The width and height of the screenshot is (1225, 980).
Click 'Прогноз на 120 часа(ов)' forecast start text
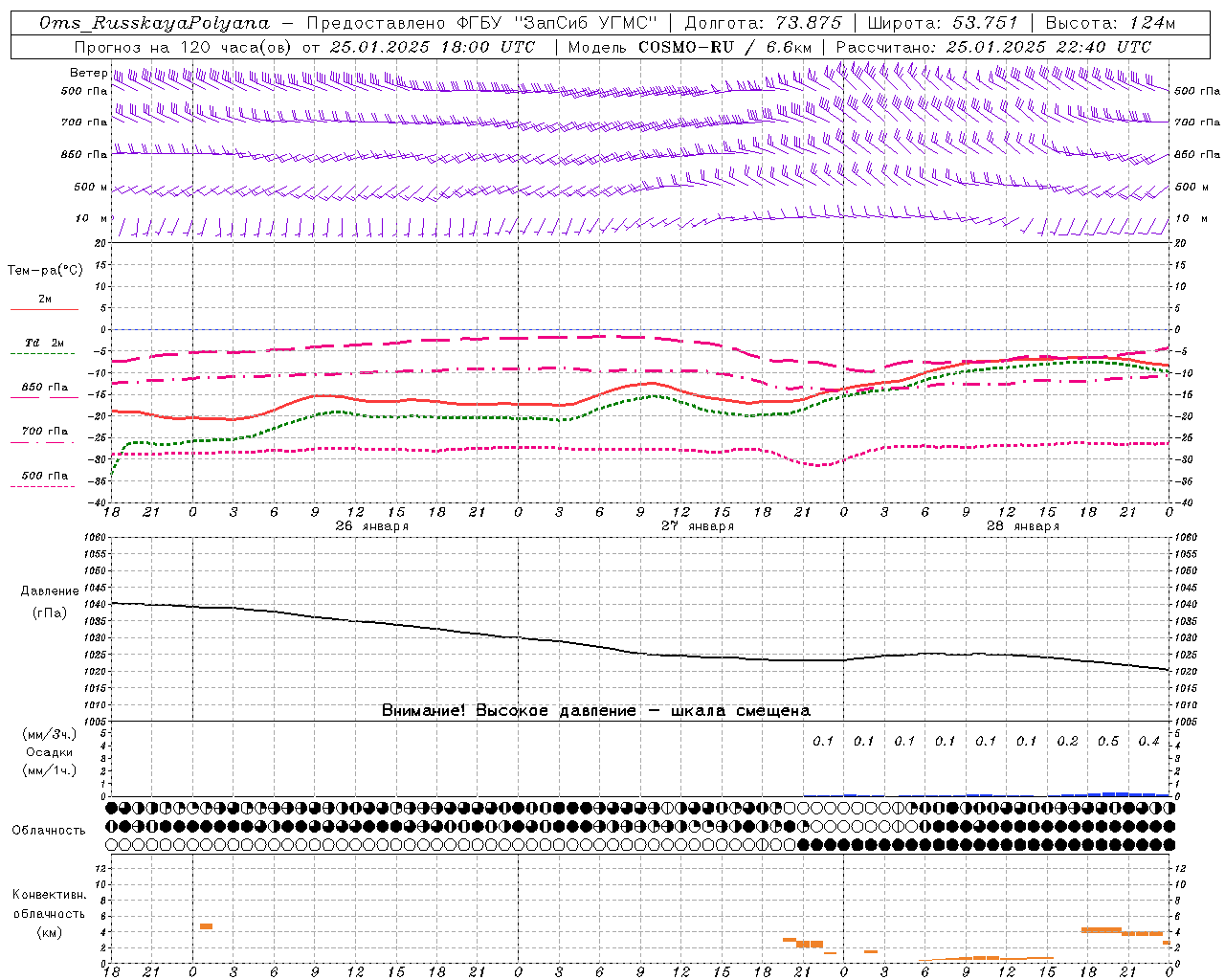pos(182,47)
